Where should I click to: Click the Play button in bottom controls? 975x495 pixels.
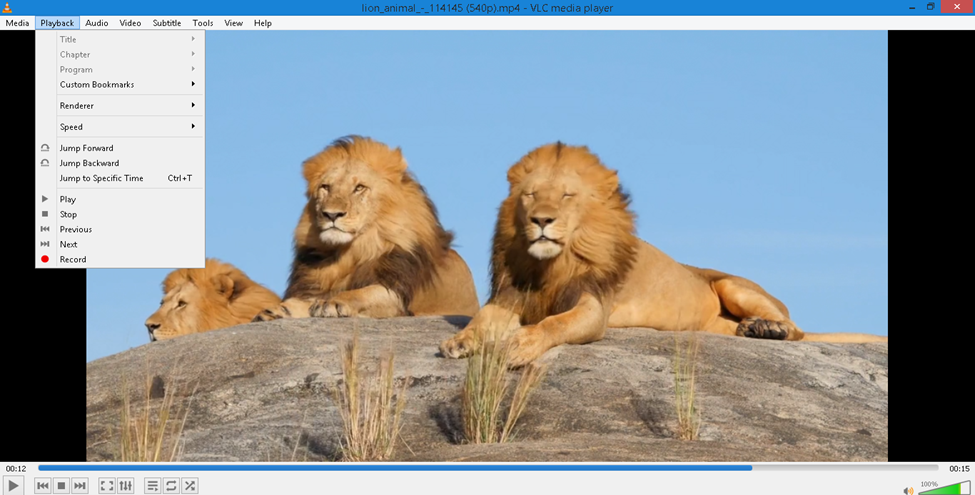coord(13,486)
